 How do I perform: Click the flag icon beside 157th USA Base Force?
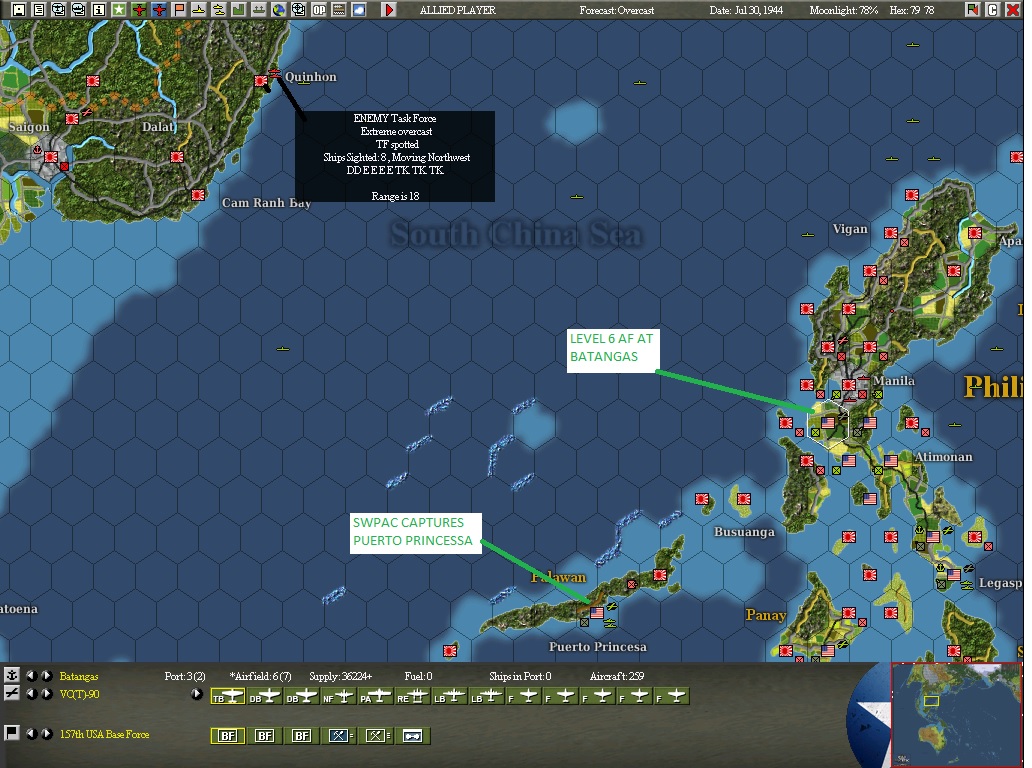(11, 733)
